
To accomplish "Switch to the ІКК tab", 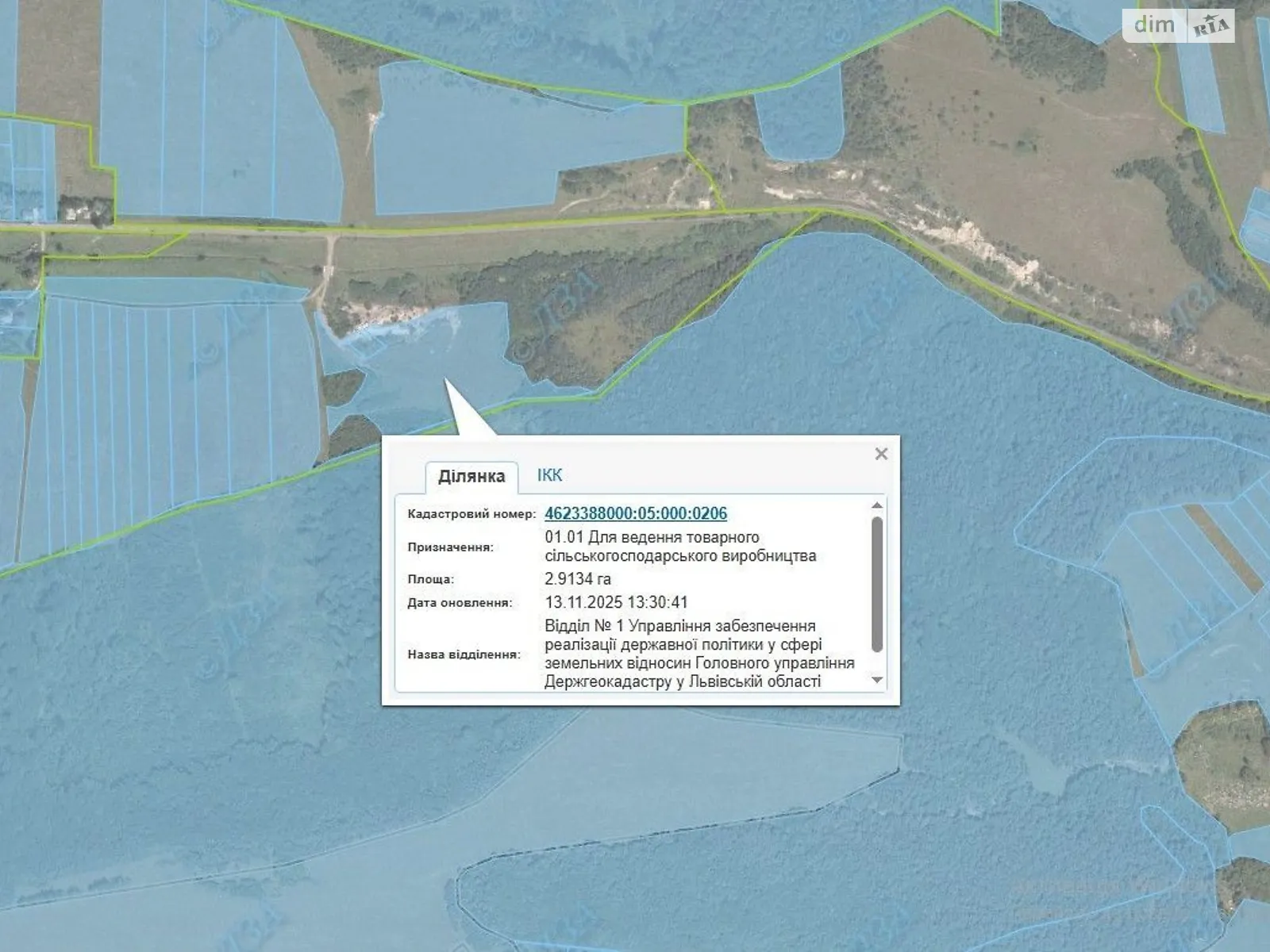I will click(549, 475).
